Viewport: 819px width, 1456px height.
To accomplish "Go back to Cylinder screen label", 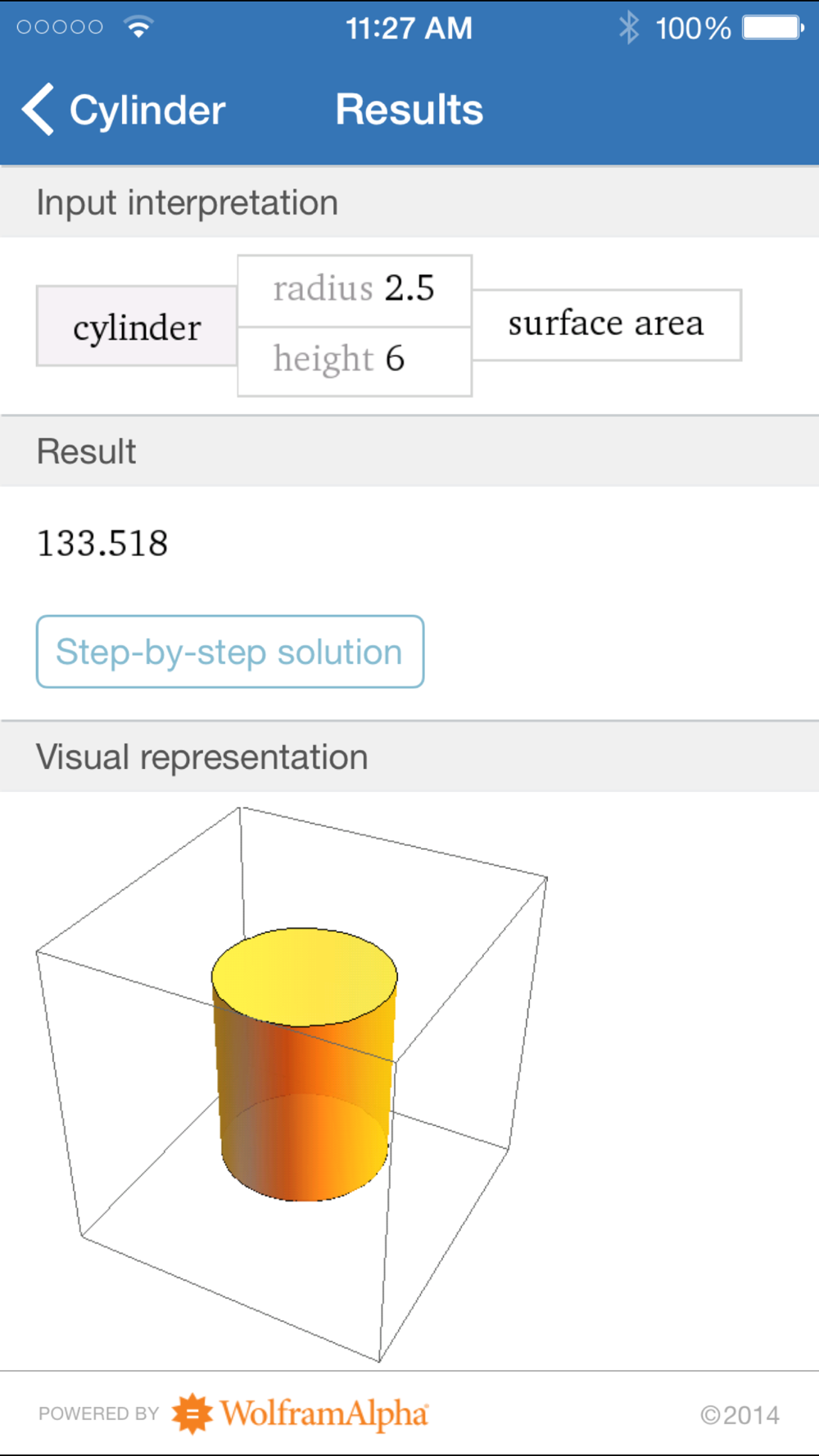I will pos(147,111).
